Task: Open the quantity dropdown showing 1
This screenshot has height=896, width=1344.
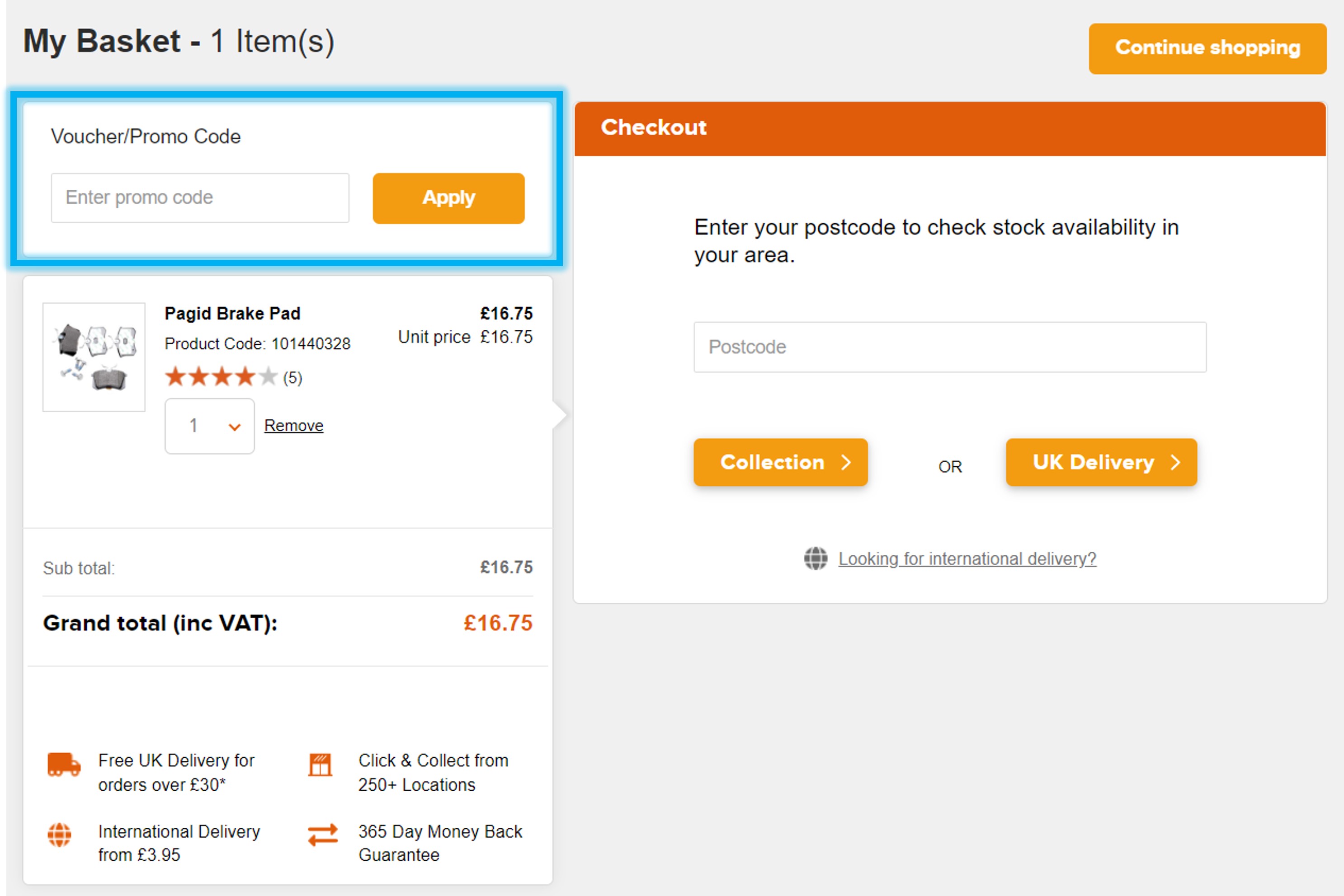Action: pos(209,426)
